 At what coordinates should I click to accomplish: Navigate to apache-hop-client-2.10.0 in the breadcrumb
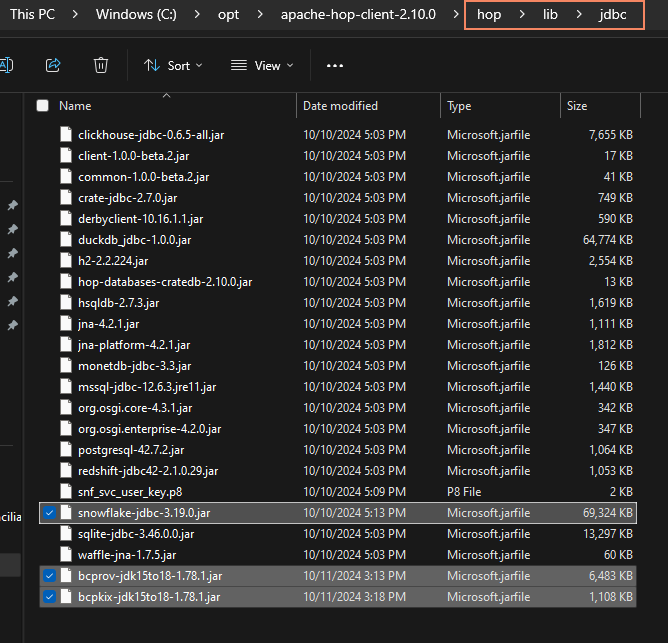358,16
